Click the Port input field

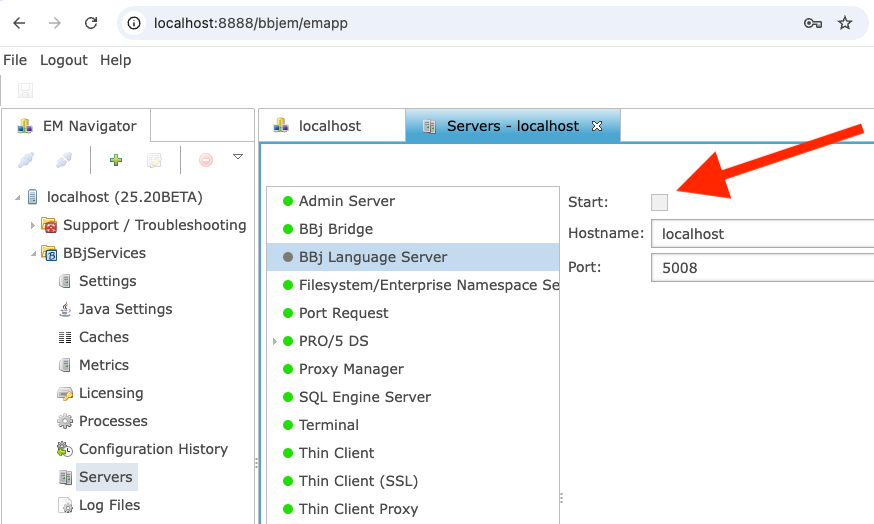(x=763, y=268)
